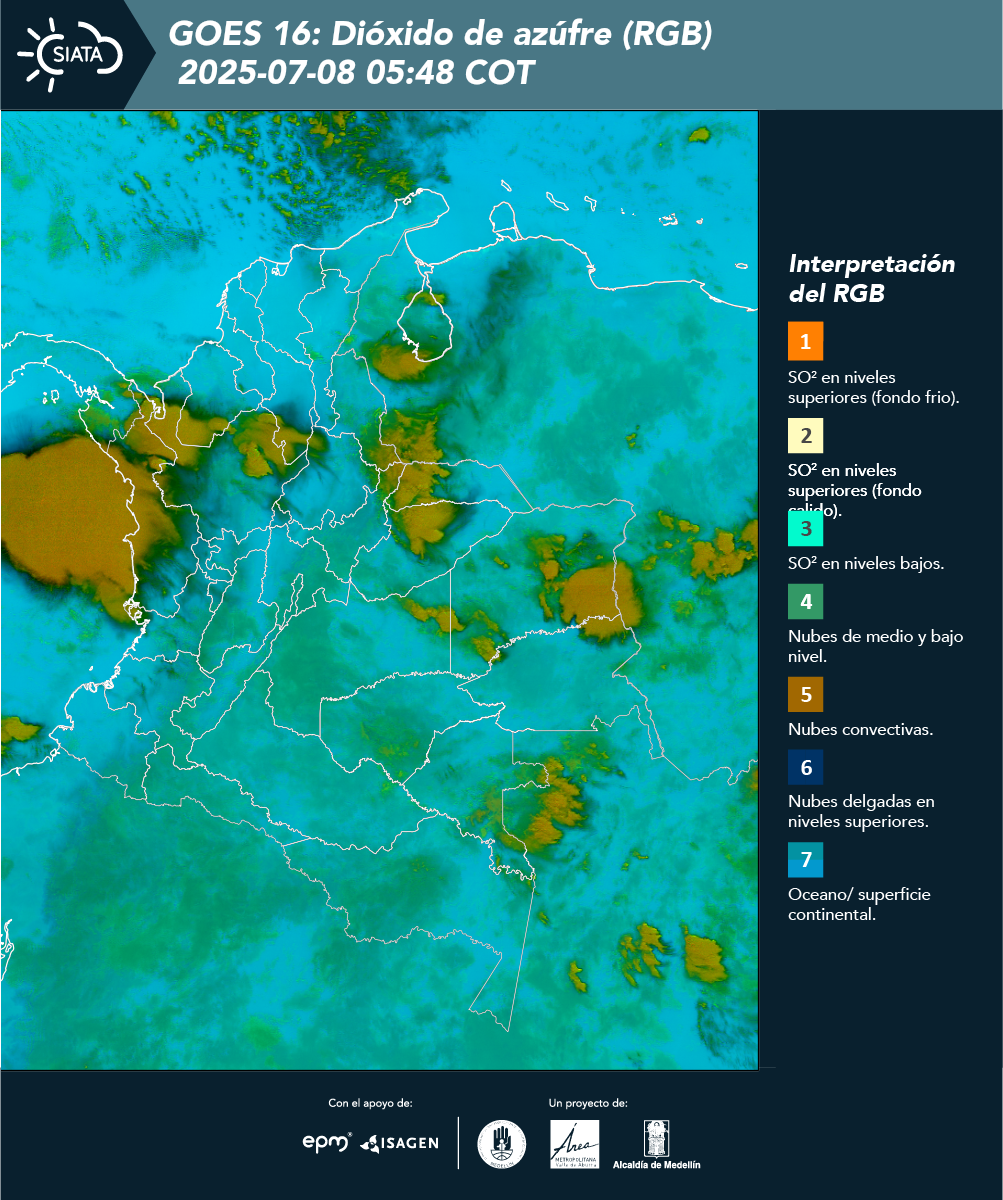Click the round Medellín seal logo
This screenshot has width=1003, height=1200.
click(502, 1144)
